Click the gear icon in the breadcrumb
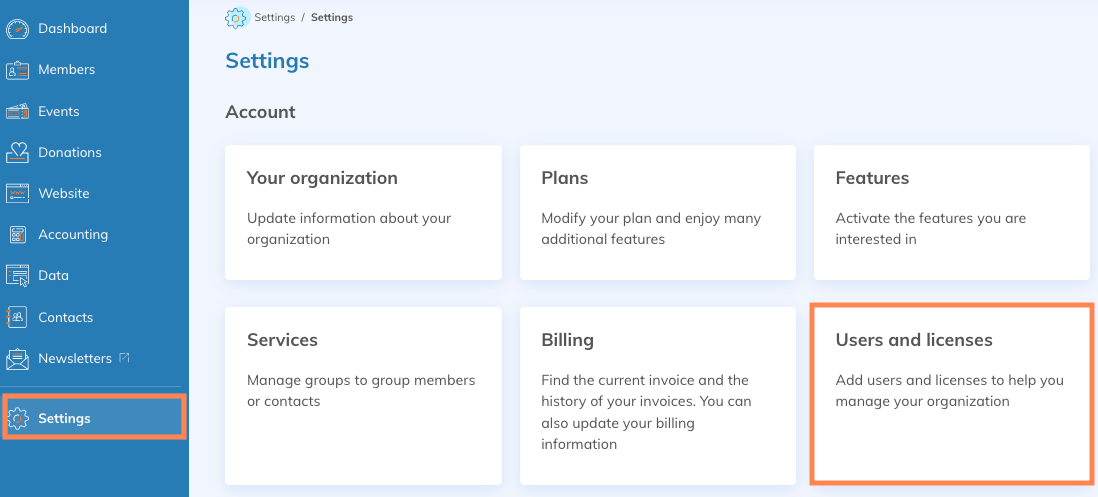This screenshot has height=497, width=1098. point(237,17)
